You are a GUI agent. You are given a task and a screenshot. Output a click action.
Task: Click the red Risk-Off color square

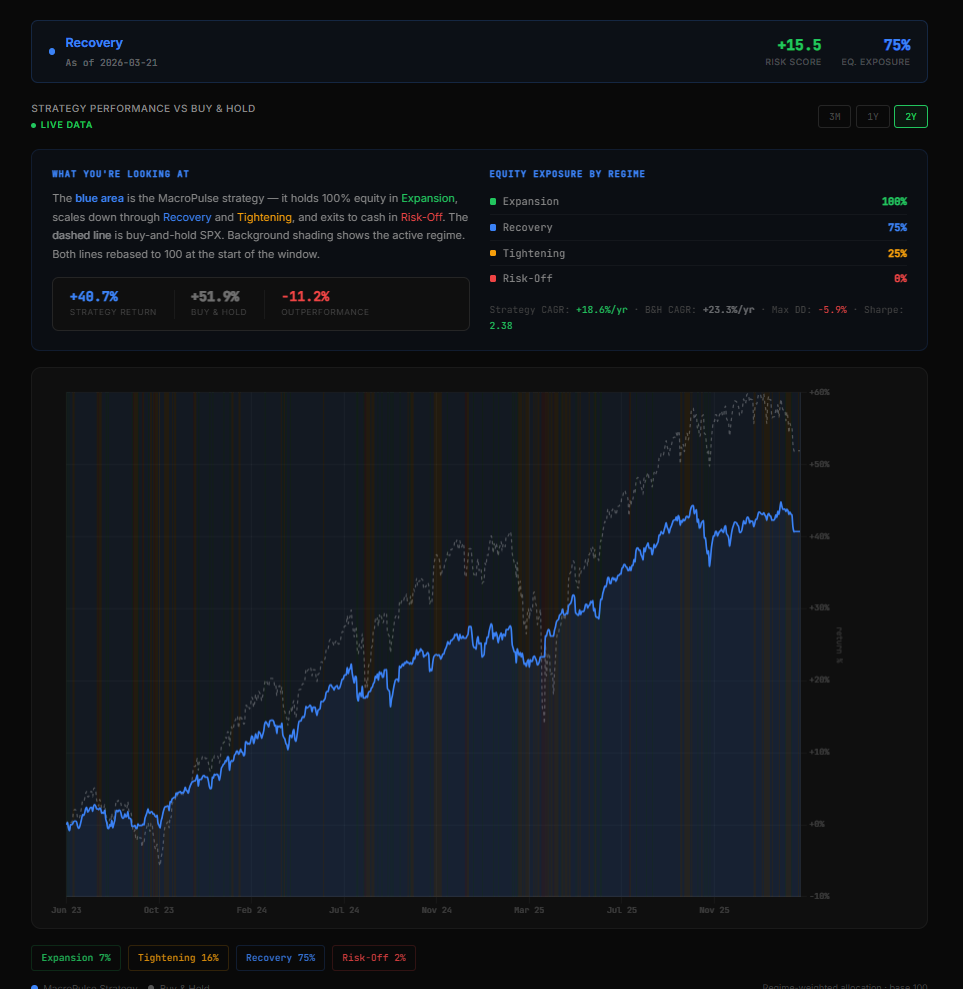pyautogui.click(x=493, y=279)
